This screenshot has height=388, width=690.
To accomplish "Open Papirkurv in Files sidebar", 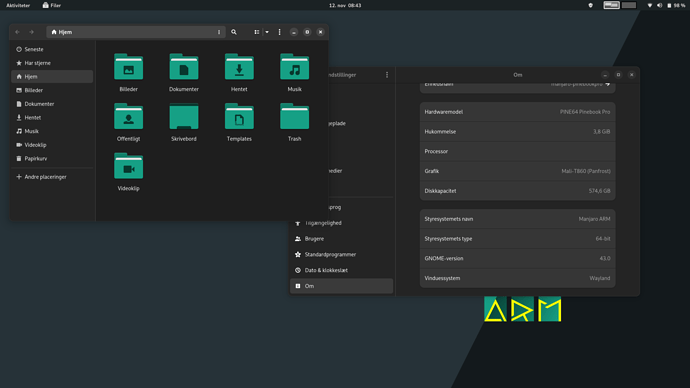I will click(52, 158).
